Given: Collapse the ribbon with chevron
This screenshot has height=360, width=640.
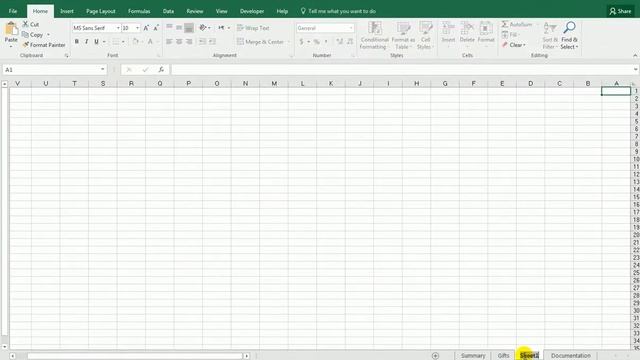Looking at the screenshot, I should [635, 56].
